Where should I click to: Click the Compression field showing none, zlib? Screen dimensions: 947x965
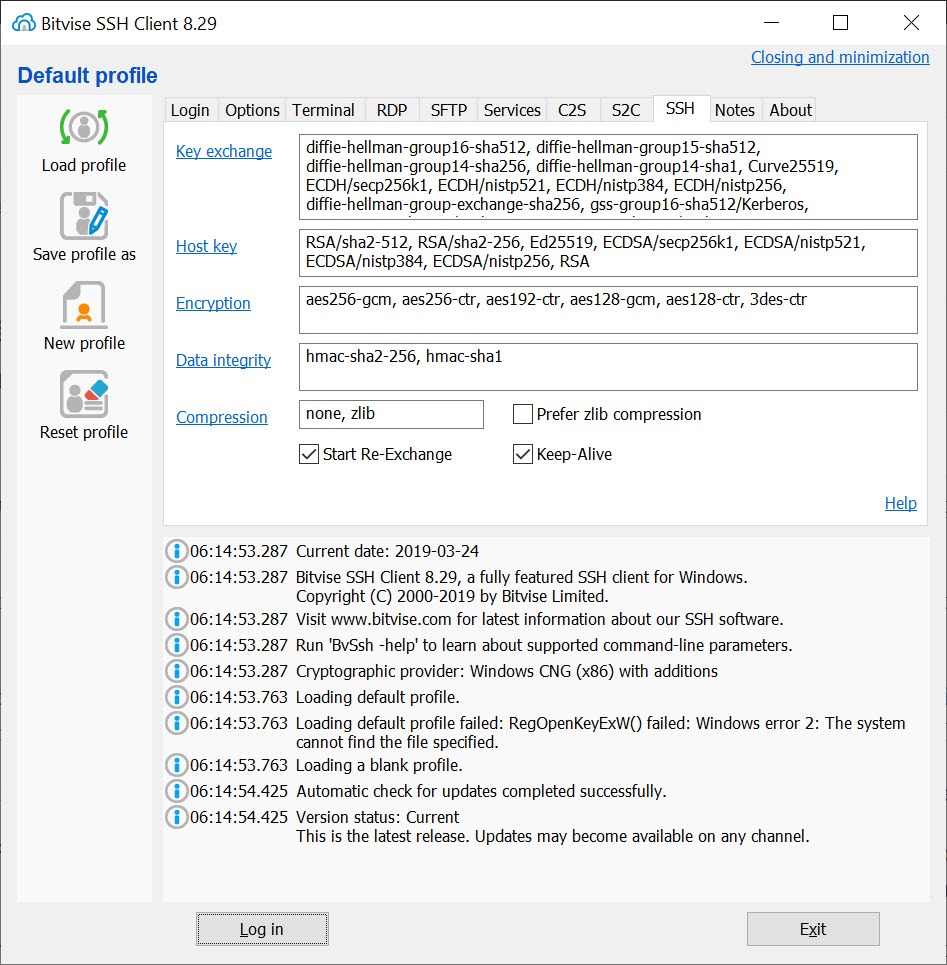click(x=391, y=414)
